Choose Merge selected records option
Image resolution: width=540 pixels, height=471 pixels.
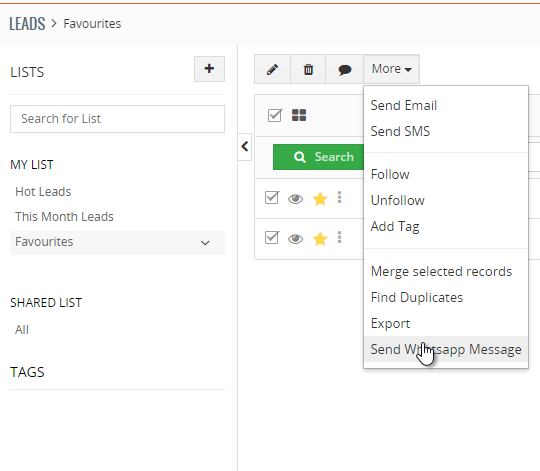442,272
